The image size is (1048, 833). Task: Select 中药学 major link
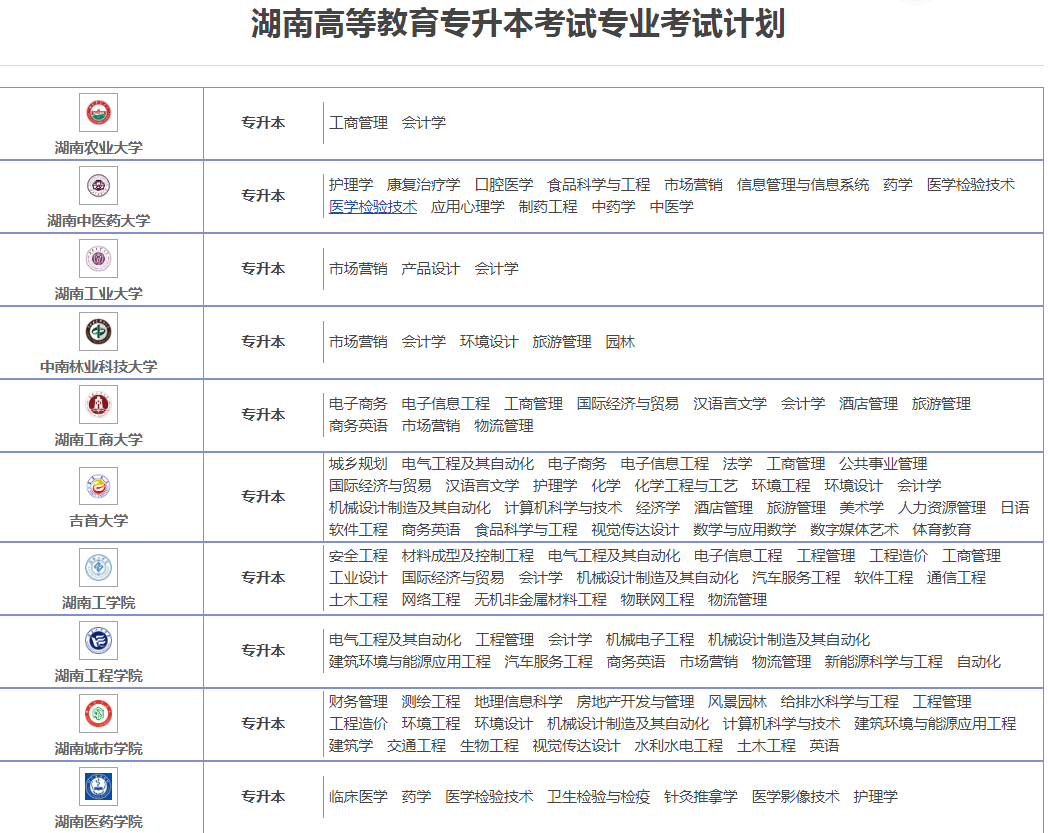pyautogui.click(x=614, y=207)
